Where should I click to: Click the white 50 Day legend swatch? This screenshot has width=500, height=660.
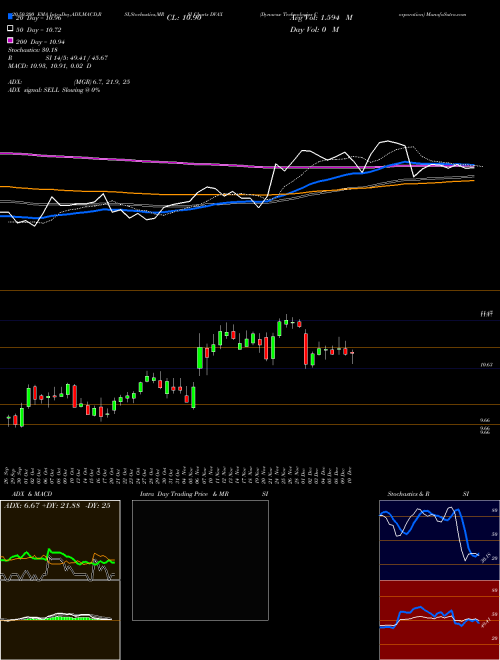coord(10,29)
